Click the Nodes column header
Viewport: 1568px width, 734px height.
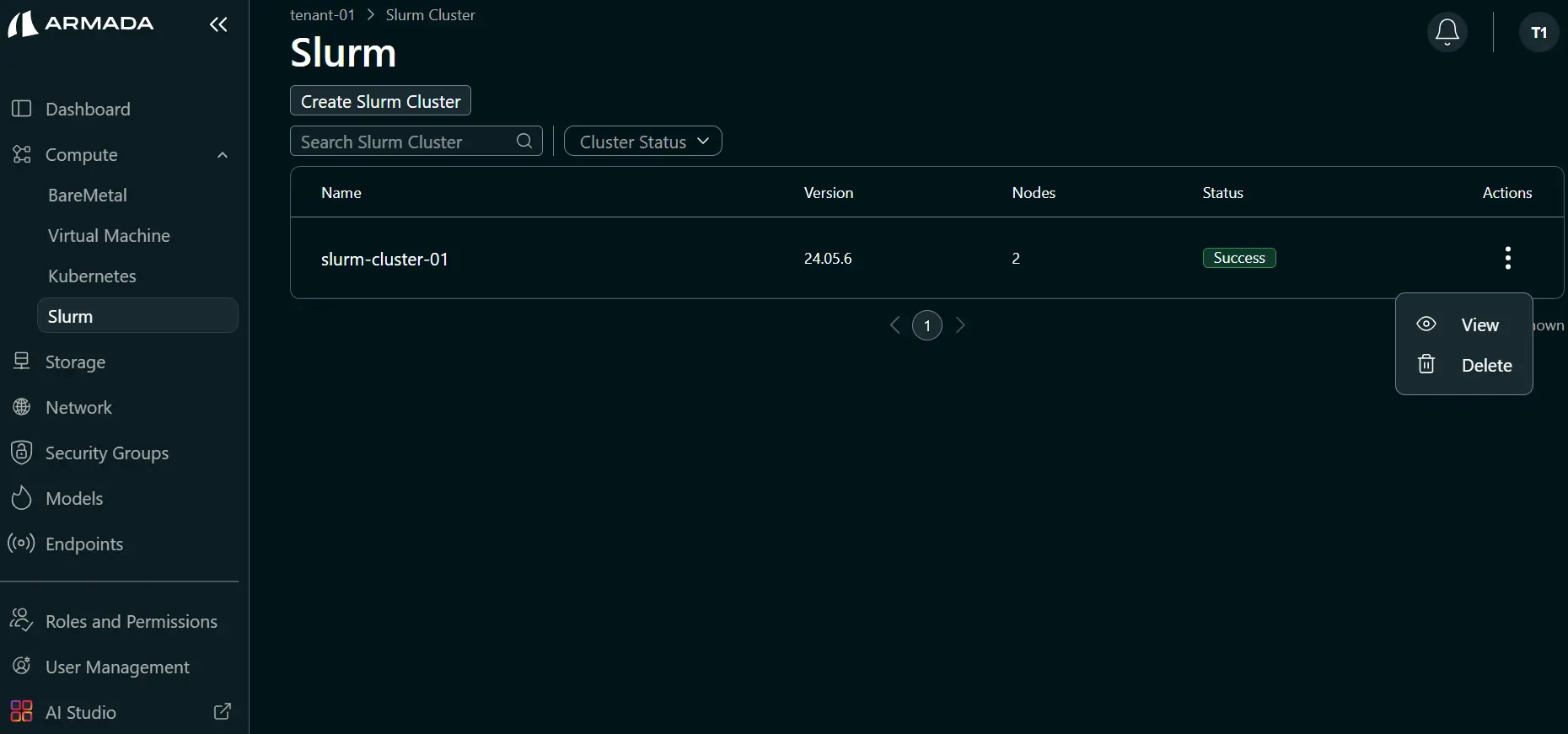click(x=1034, y=192)
